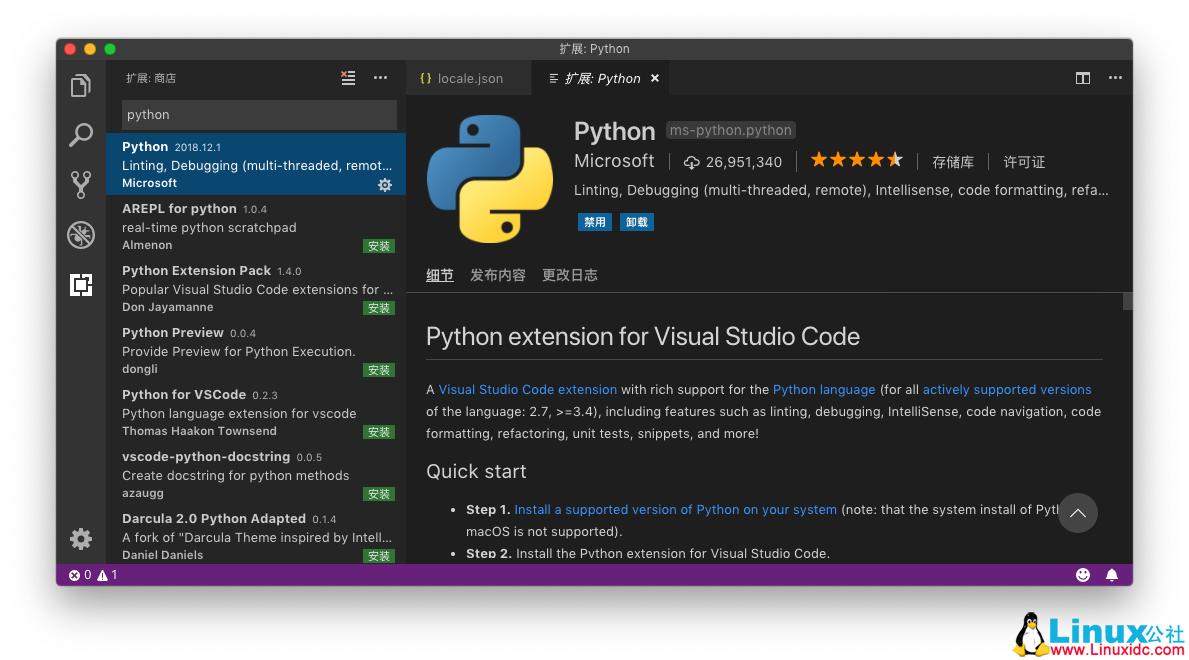
Task: Click the 禁用 disable button
Action: pos(594,222)
